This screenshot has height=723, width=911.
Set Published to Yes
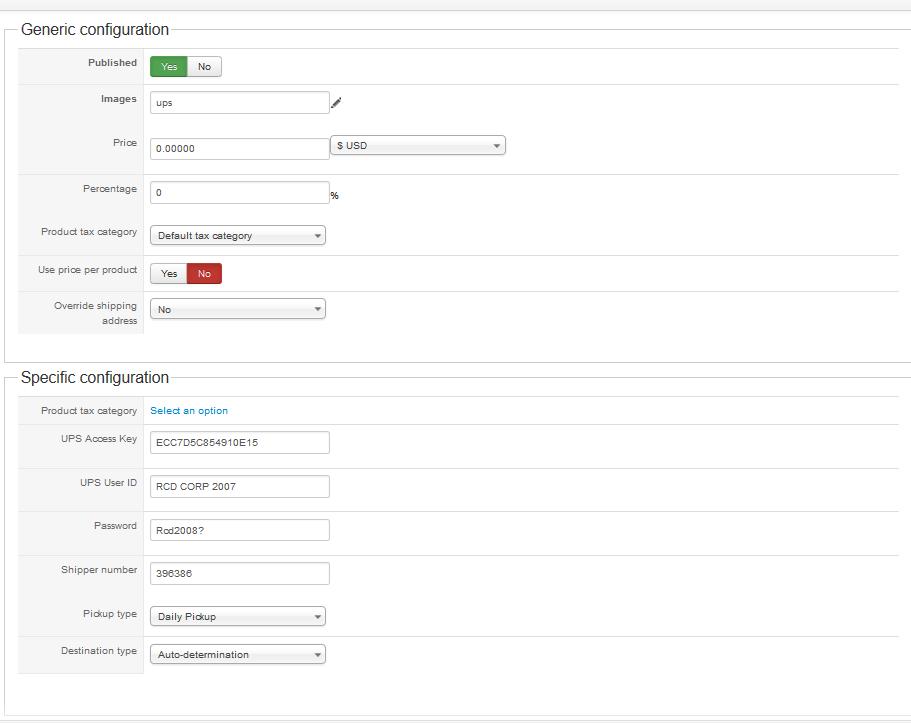coord(168,67)
